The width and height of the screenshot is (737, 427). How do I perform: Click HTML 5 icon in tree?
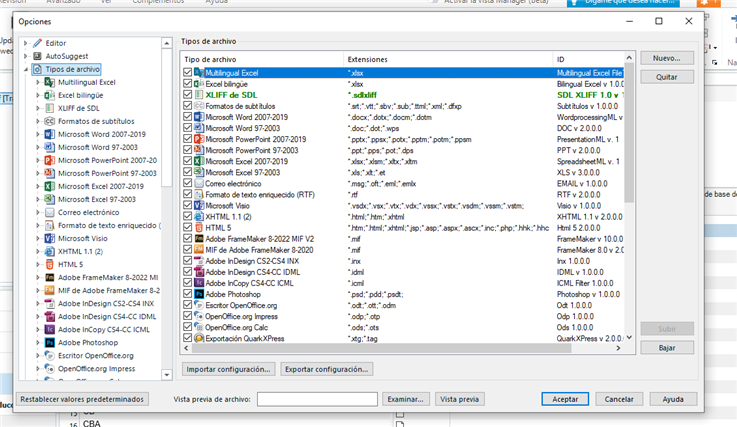click(x=50, y=264)
